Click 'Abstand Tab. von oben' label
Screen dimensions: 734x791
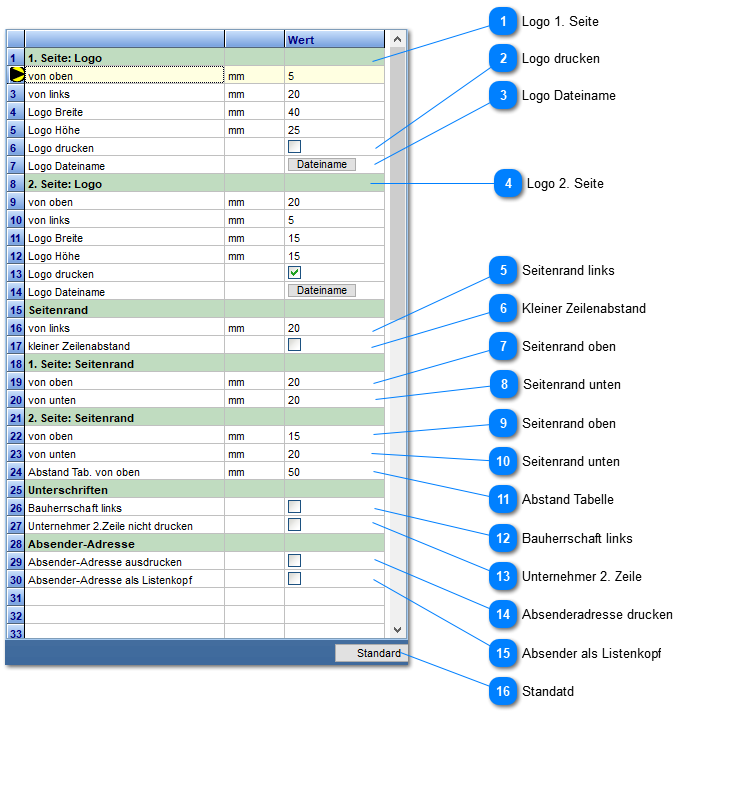pyautogui.click(x=84, y=472)
